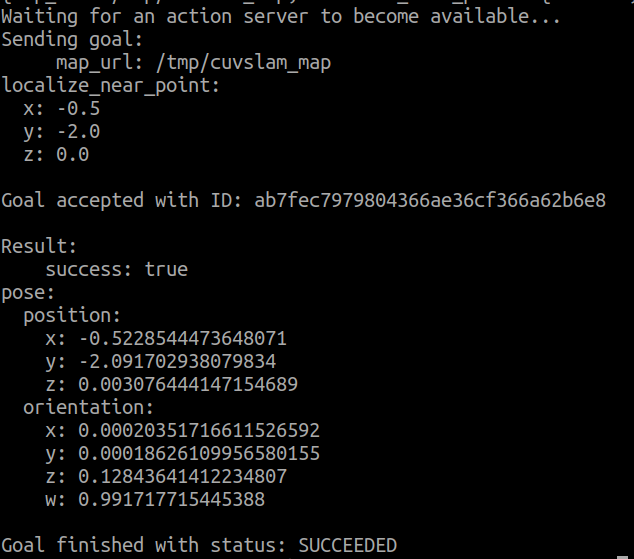The image size is (634, 559).
Task: Click the "Result:" heading line
Action: click(x=39, y=246)
